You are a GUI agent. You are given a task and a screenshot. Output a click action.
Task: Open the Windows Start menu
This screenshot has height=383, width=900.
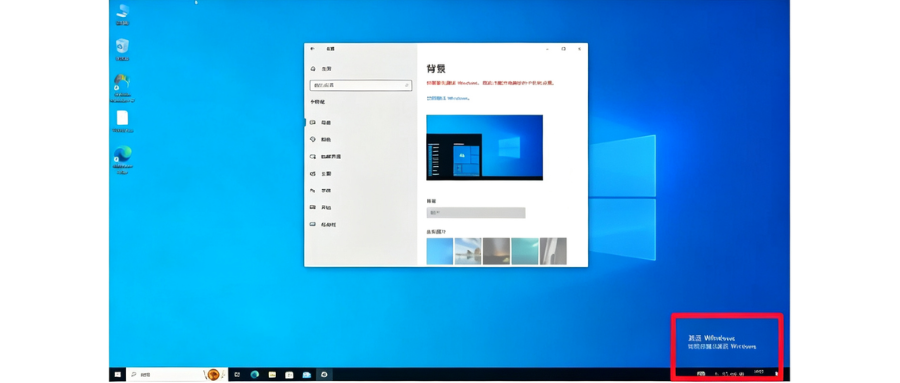[x=118, y=374]
